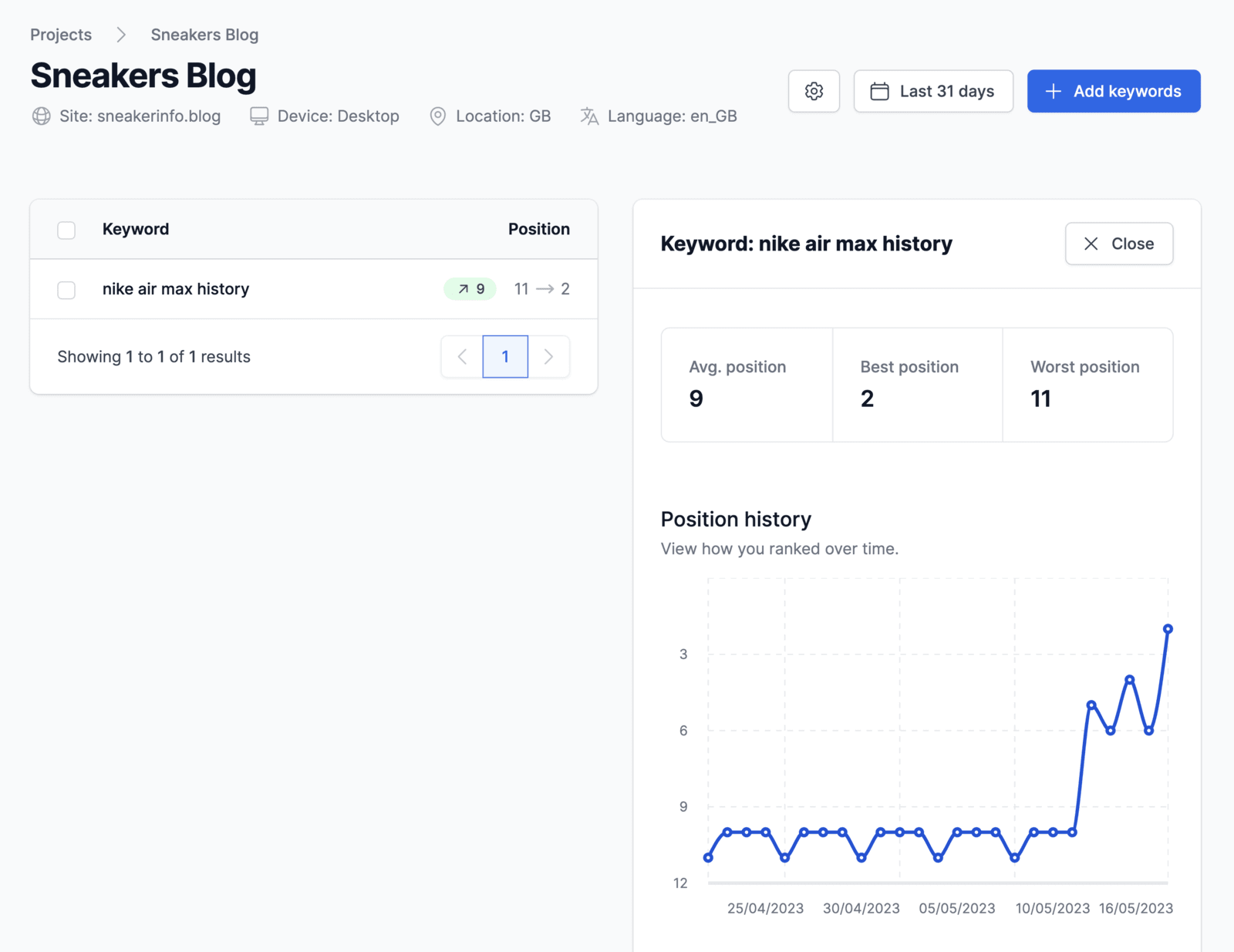Click the globe icon beside Site
Viewport: 1234px width, 952px height.
coord(42,116)
